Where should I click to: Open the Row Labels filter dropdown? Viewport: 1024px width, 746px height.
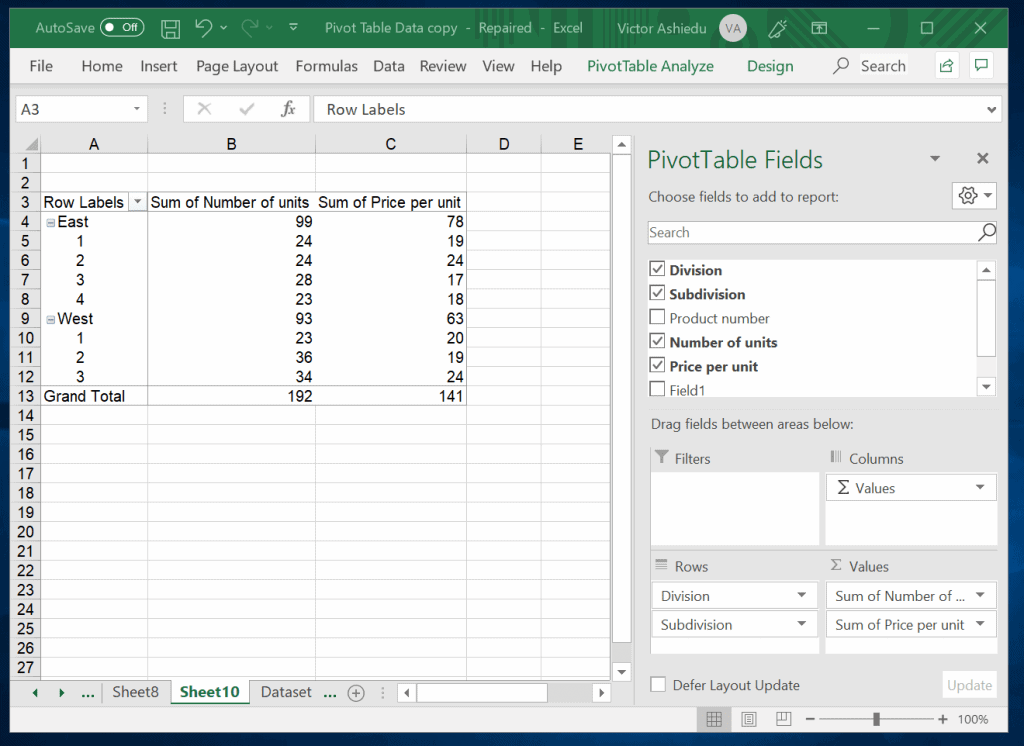tap(137, 202)
